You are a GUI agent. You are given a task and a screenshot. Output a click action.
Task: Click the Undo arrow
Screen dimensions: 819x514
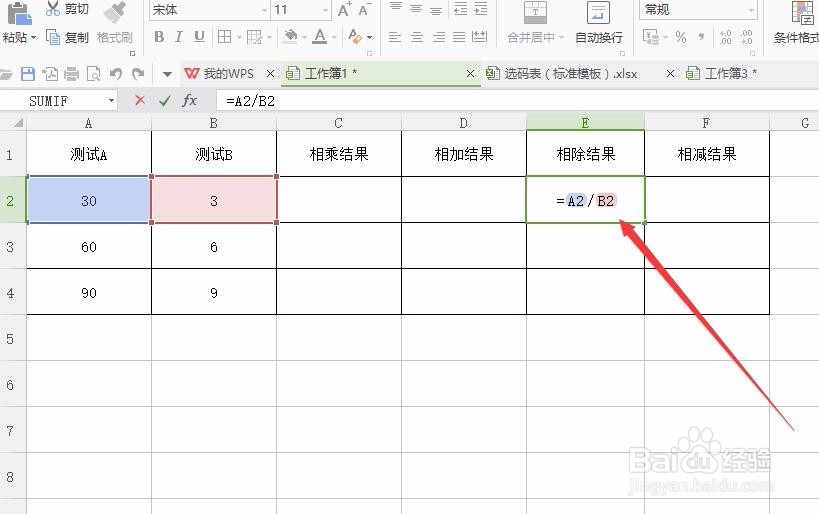click(116, 74)
